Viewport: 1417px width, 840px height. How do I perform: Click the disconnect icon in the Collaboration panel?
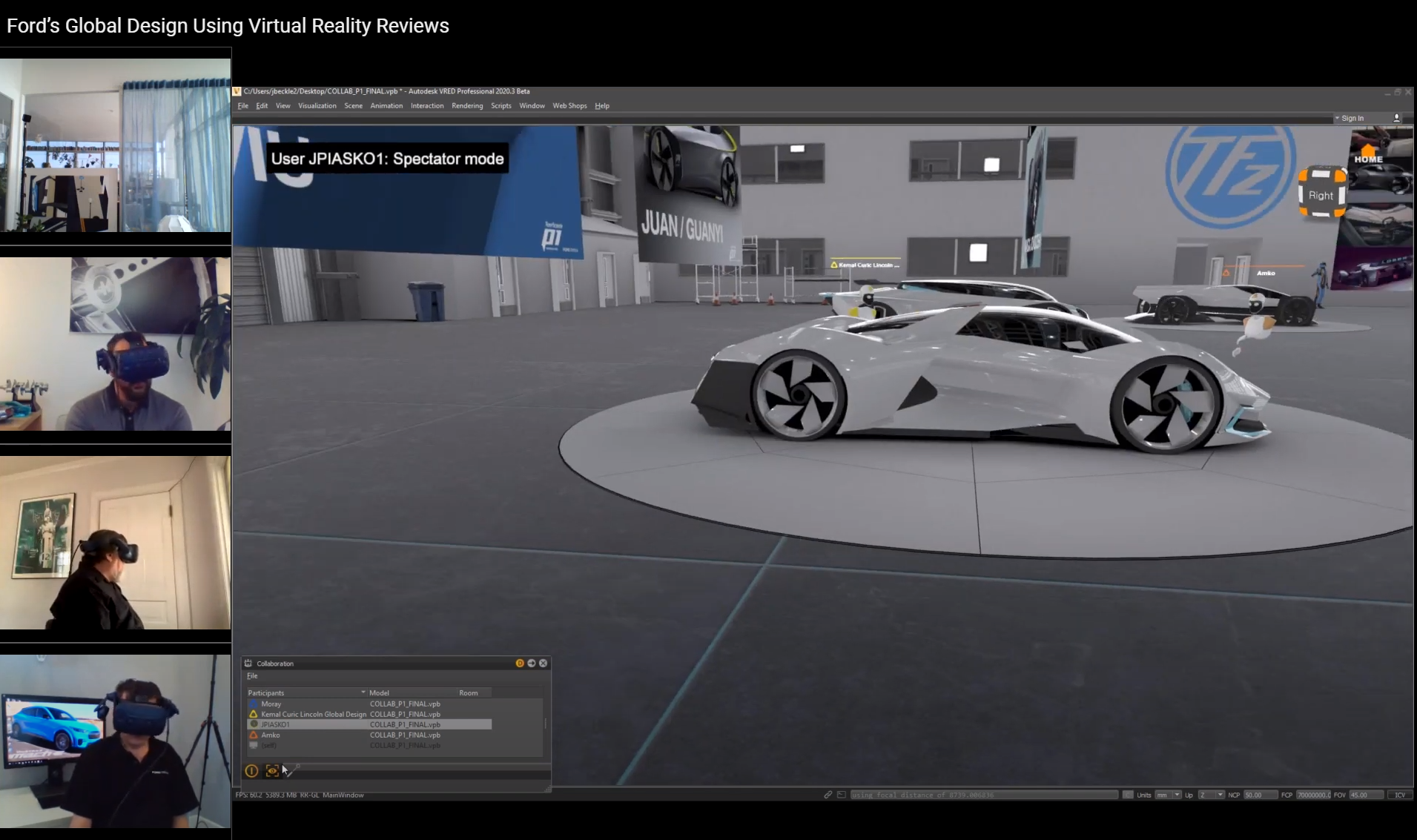pyautogui.click(x=251, y=771)
